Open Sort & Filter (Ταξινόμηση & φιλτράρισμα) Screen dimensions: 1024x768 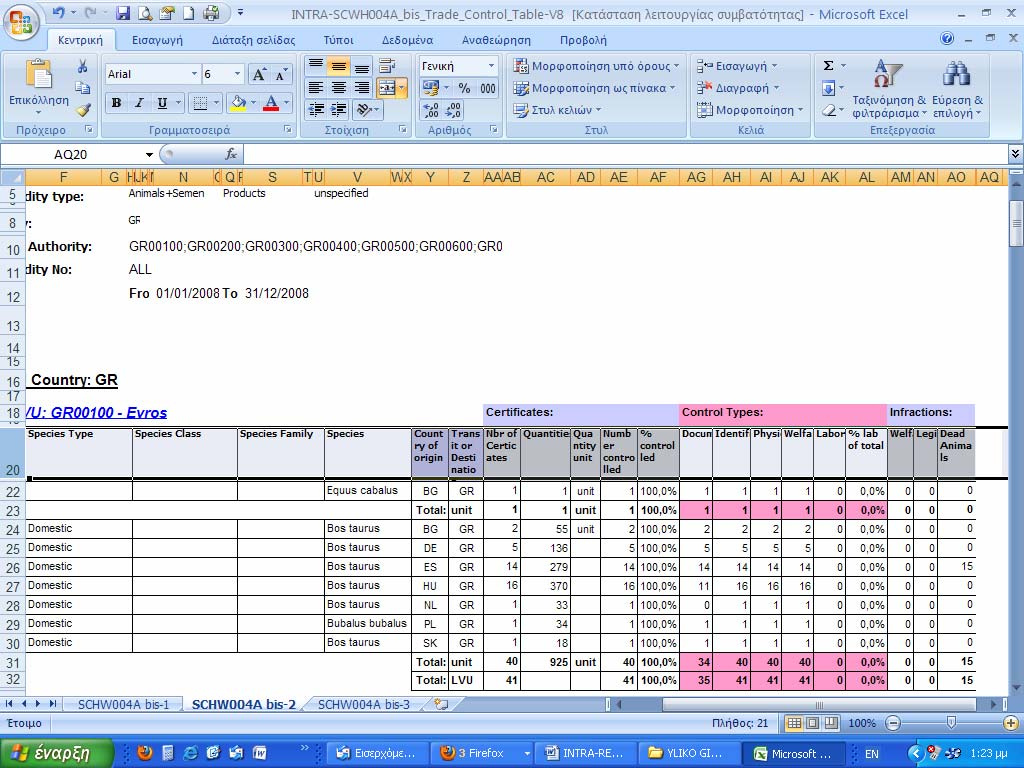[x=889, y=88]
